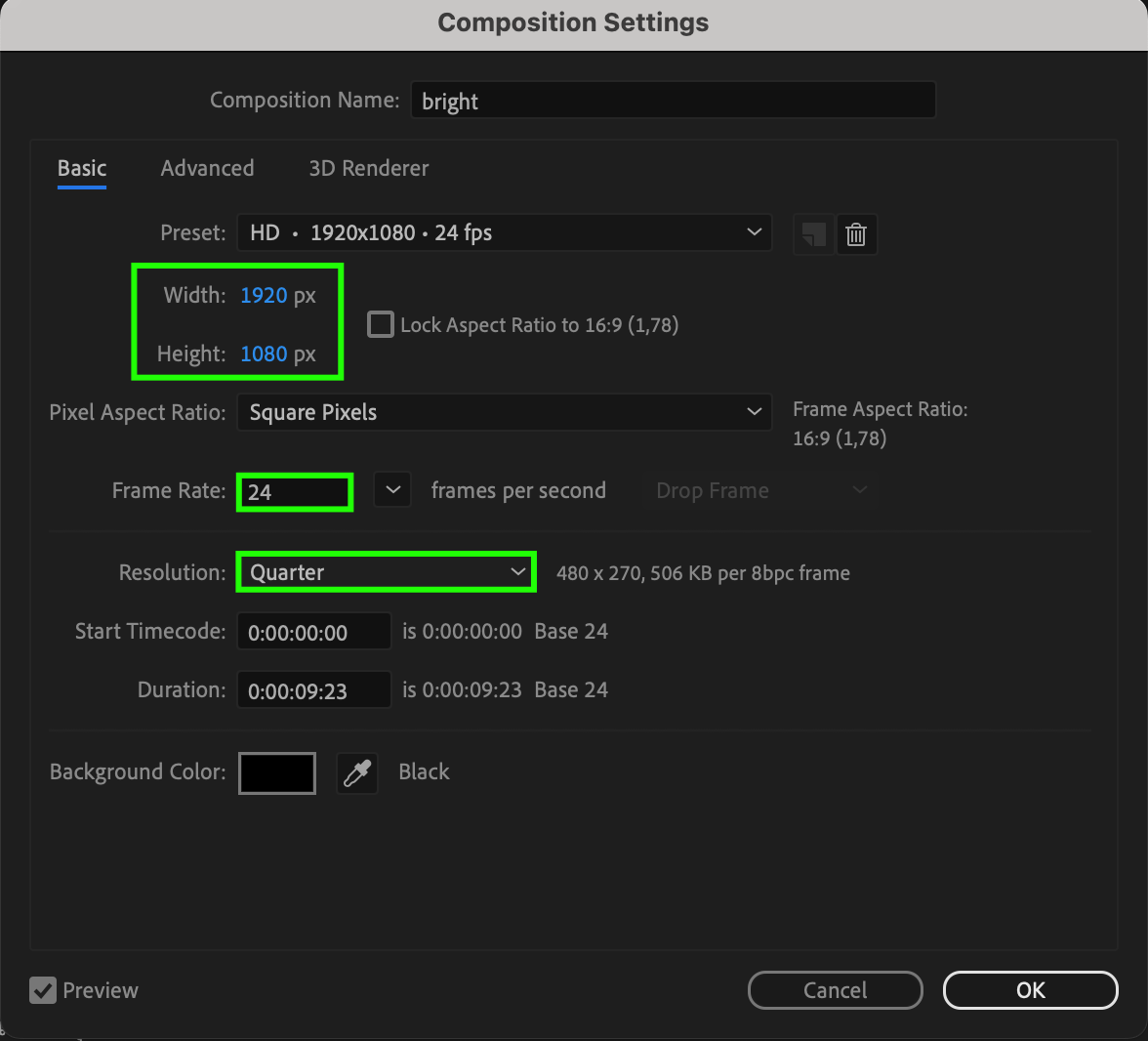This screenshot has width=1148, height=1041.
Task: Cancel the composition settings dialog
Action: click(x=835, y=990)
